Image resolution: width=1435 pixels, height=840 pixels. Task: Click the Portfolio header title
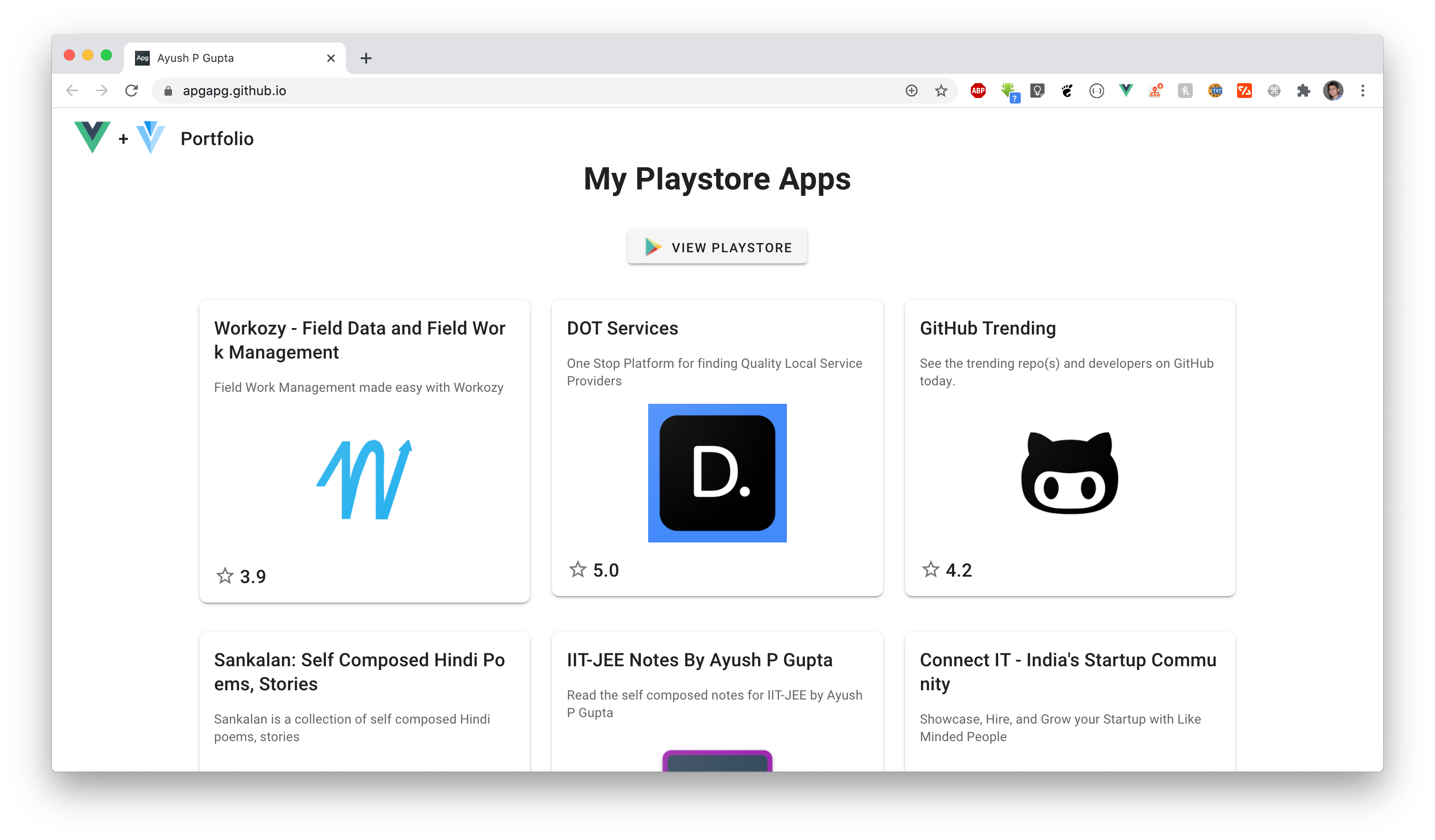[x=217, y=139]
